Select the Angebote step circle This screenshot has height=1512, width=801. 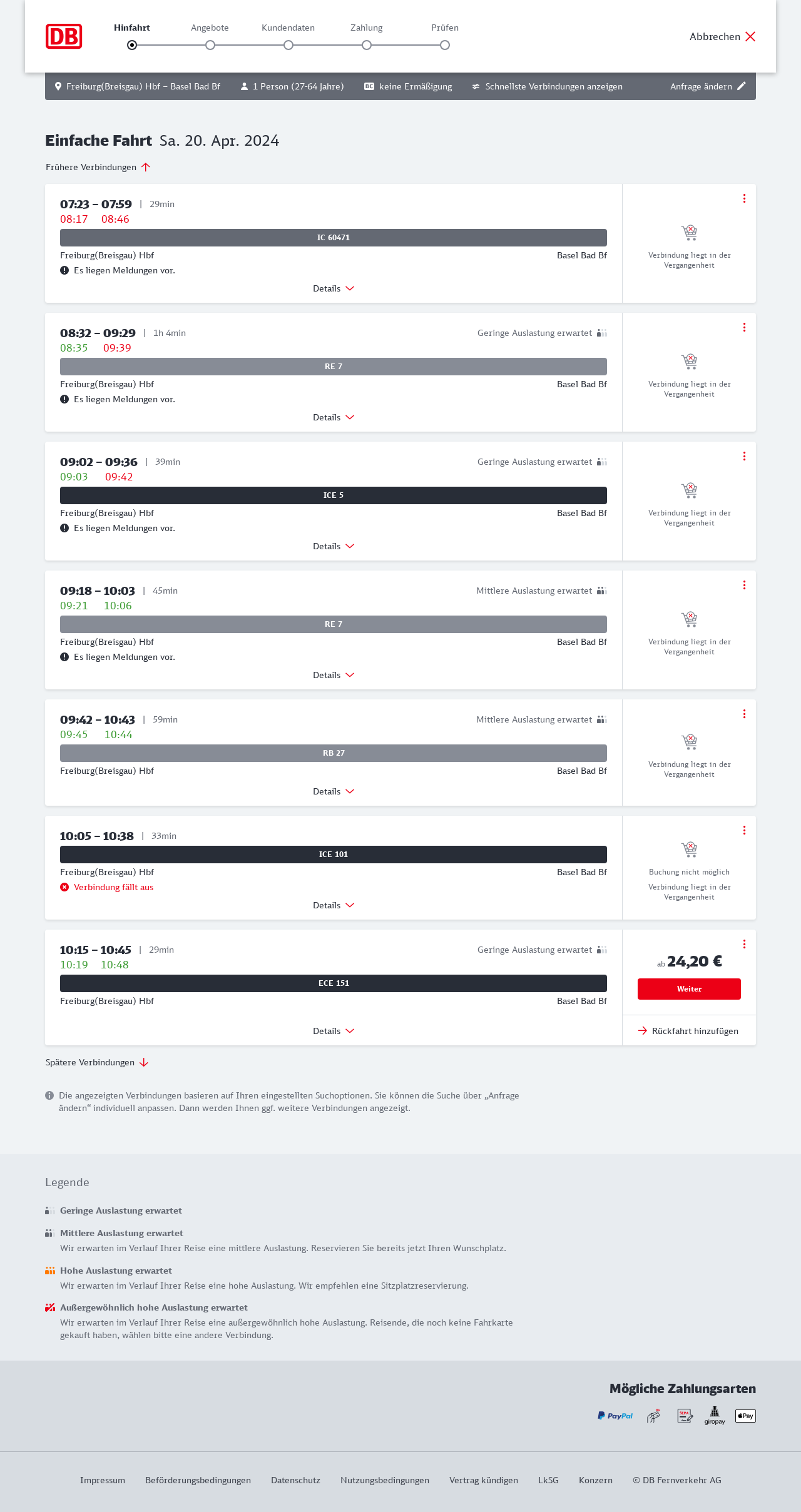click(x=210, y=45)
